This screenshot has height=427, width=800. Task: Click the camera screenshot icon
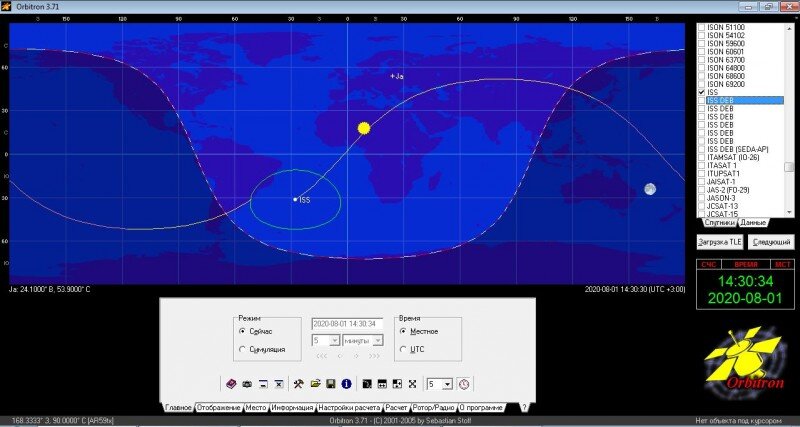(x=247, y=384)
